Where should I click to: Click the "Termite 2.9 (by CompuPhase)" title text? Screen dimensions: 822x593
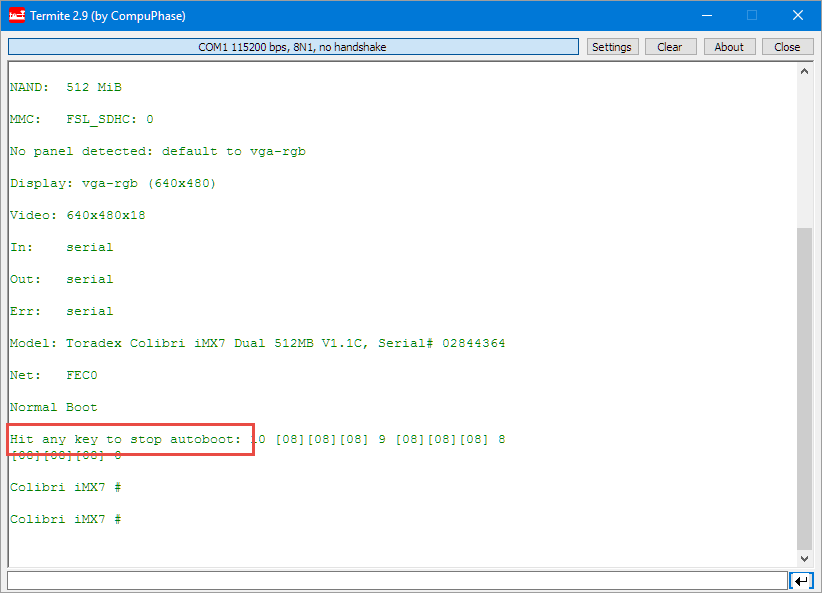click(x=108, y=16)
